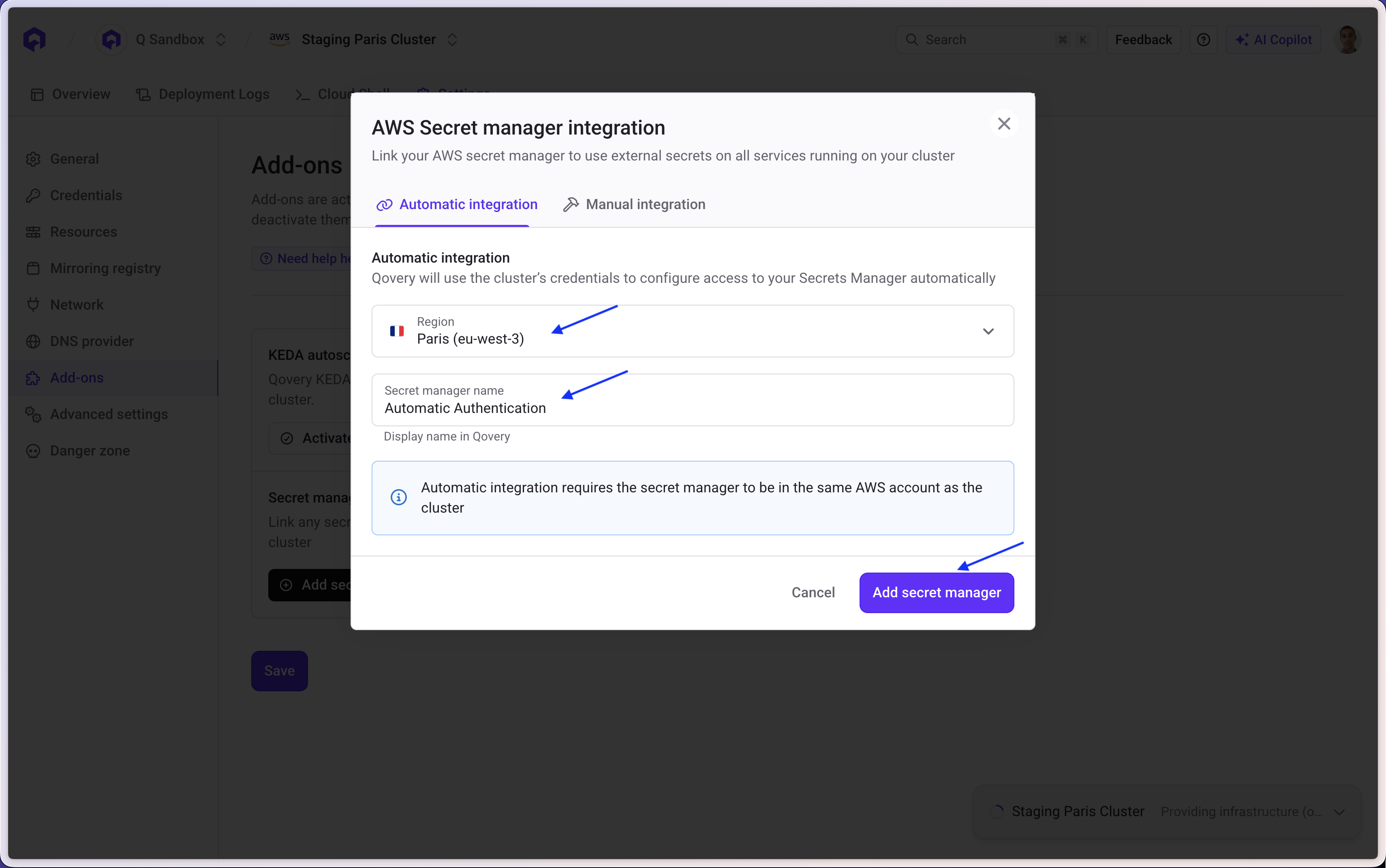Click the Overview layout icon
The height and width of the screenshot is (868, 1386).
click(37, 95)
